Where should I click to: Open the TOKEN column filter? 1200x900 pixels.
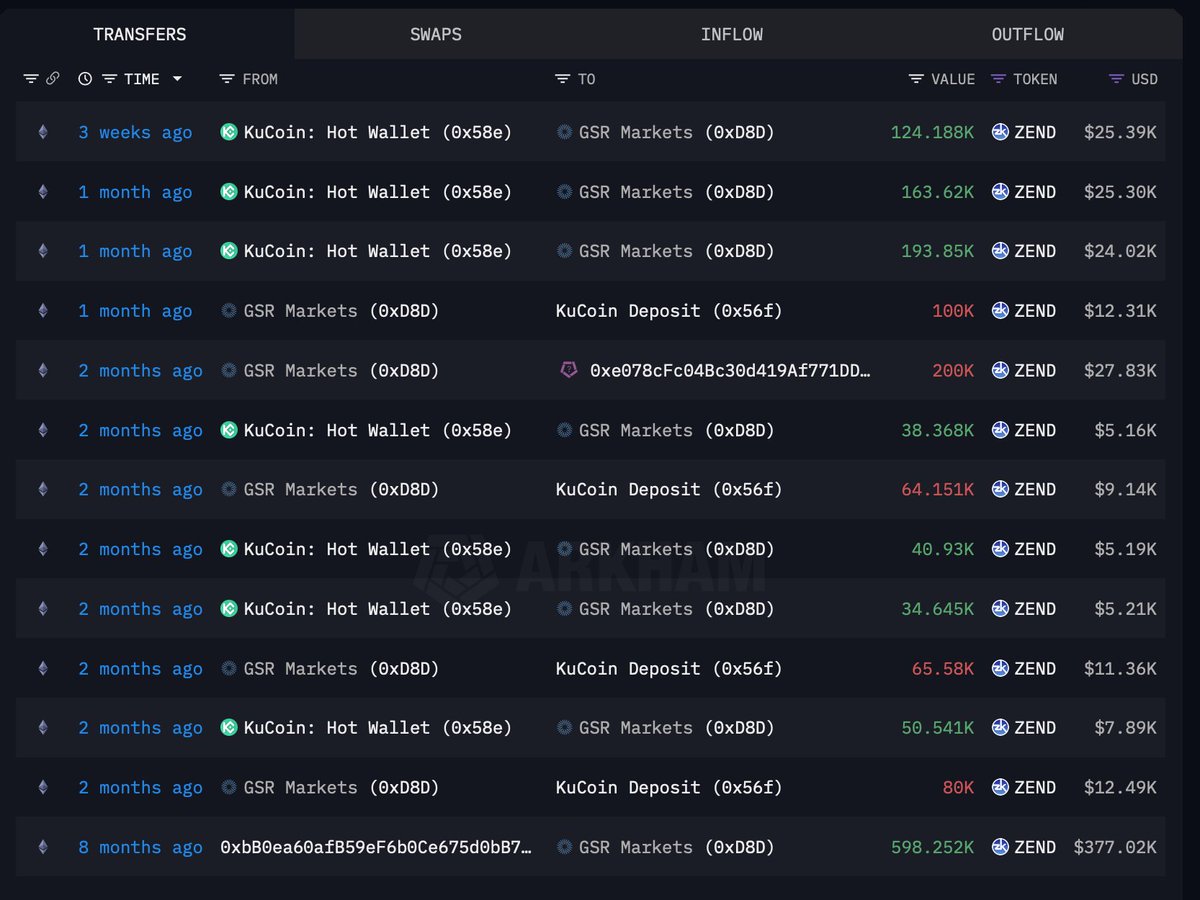[x=998, y=79]
